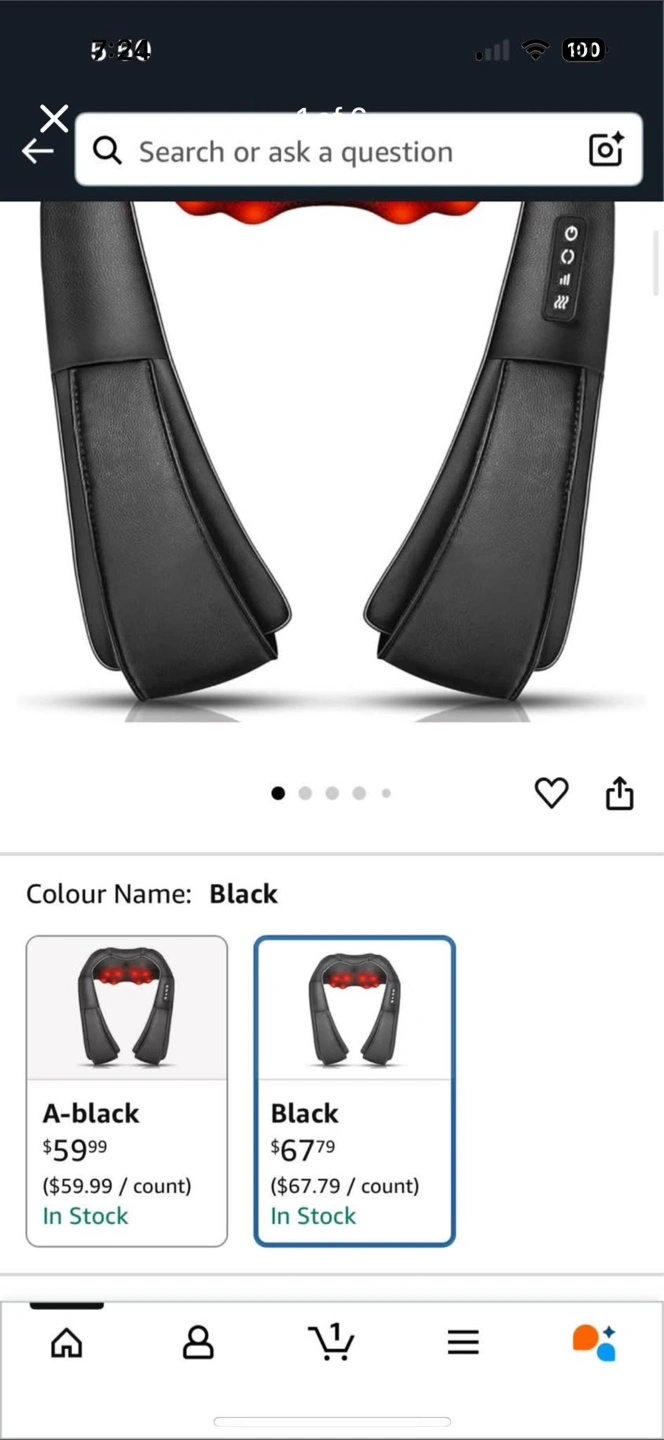The width and height of the screenshot is (664, 1440).
Task: Launch the Rufus AI assistant icon
Action: click(594, 1342)
